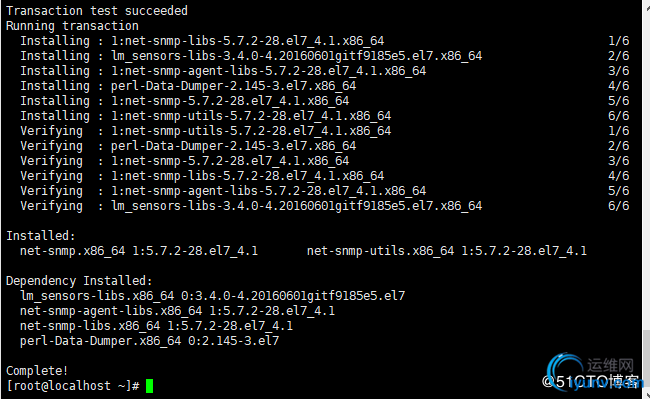Click the "Dependency Installed:" heading
This screenshot has height=399, width=650.
click(79, 281)
